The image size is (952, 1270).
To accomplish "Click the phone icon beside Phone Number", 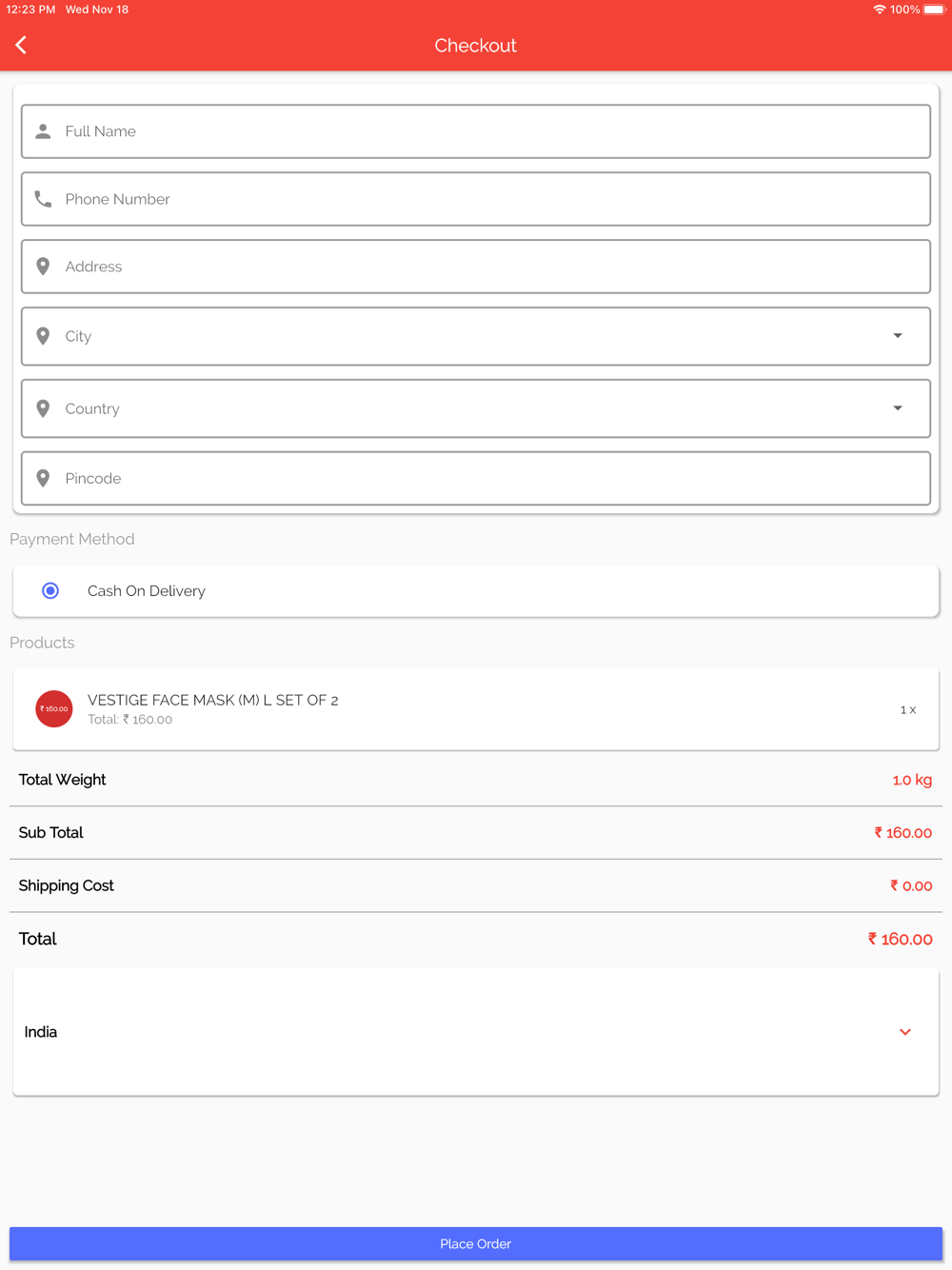I will [x=43, y=199].
